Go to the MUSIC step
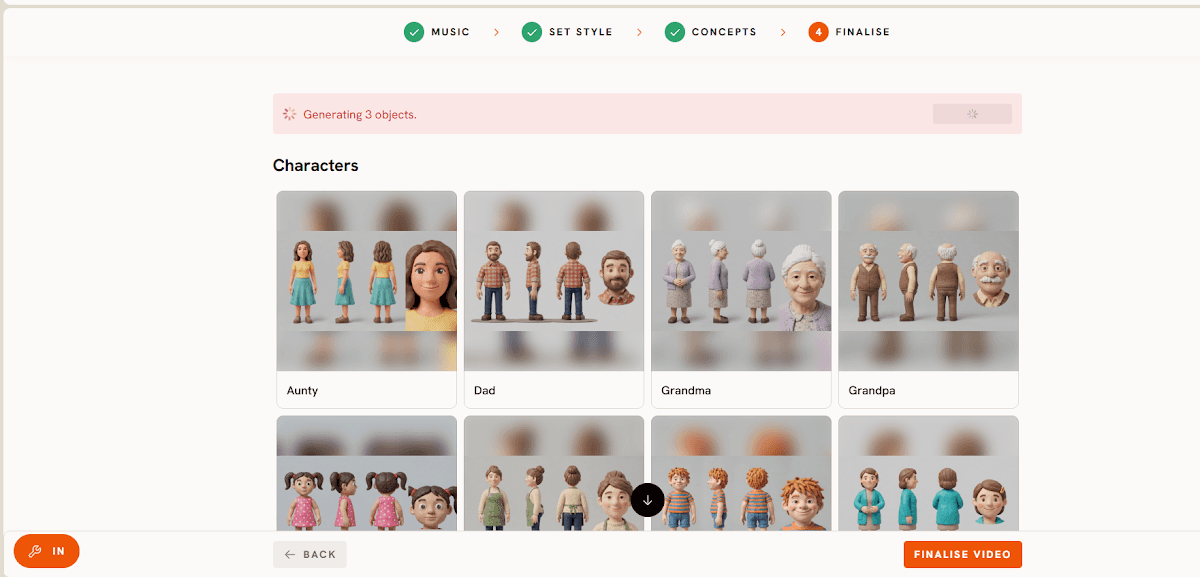 [x=450, y=32]
